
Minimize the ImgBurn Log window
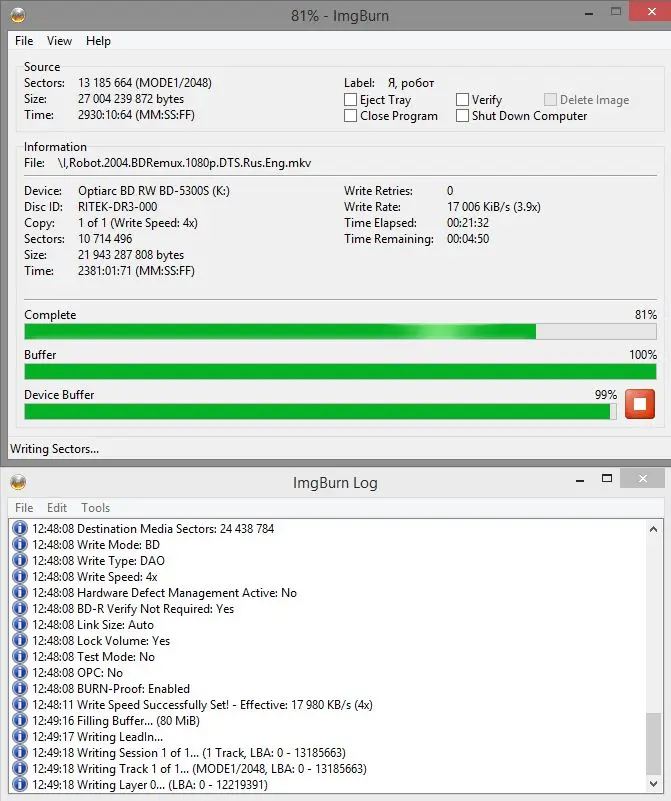tap(580, 480)
